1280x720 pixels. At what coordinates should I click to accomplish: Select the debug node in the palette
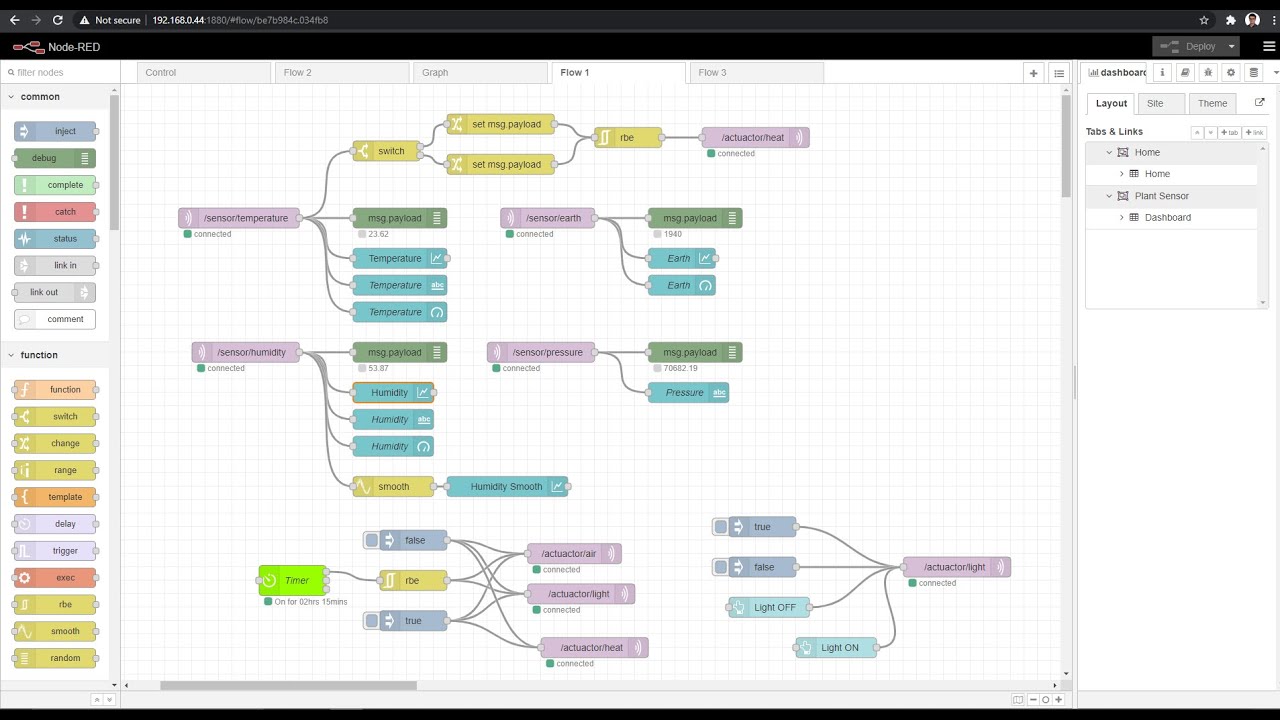55,158
